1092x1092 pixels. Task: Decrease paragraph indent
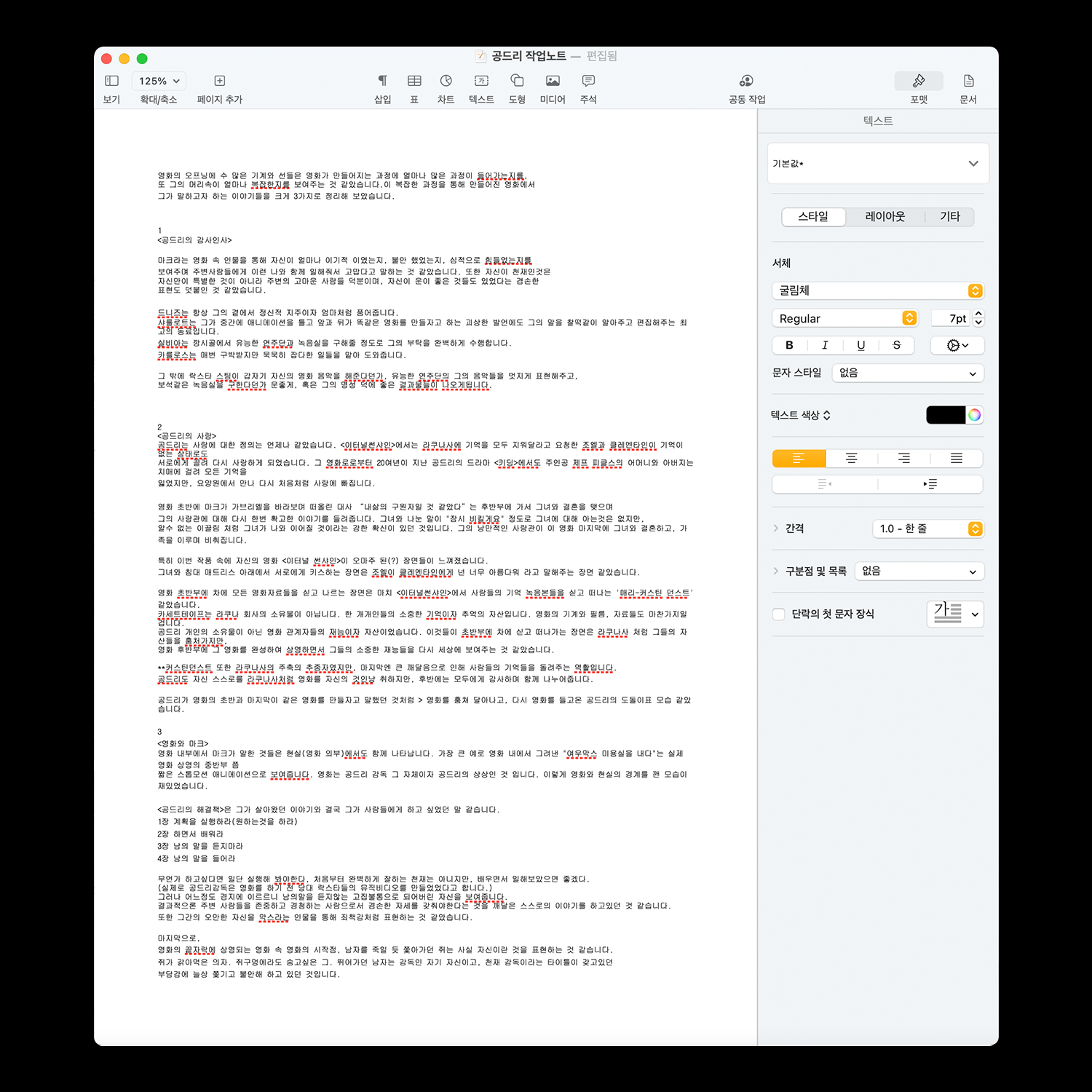(825, 484)
